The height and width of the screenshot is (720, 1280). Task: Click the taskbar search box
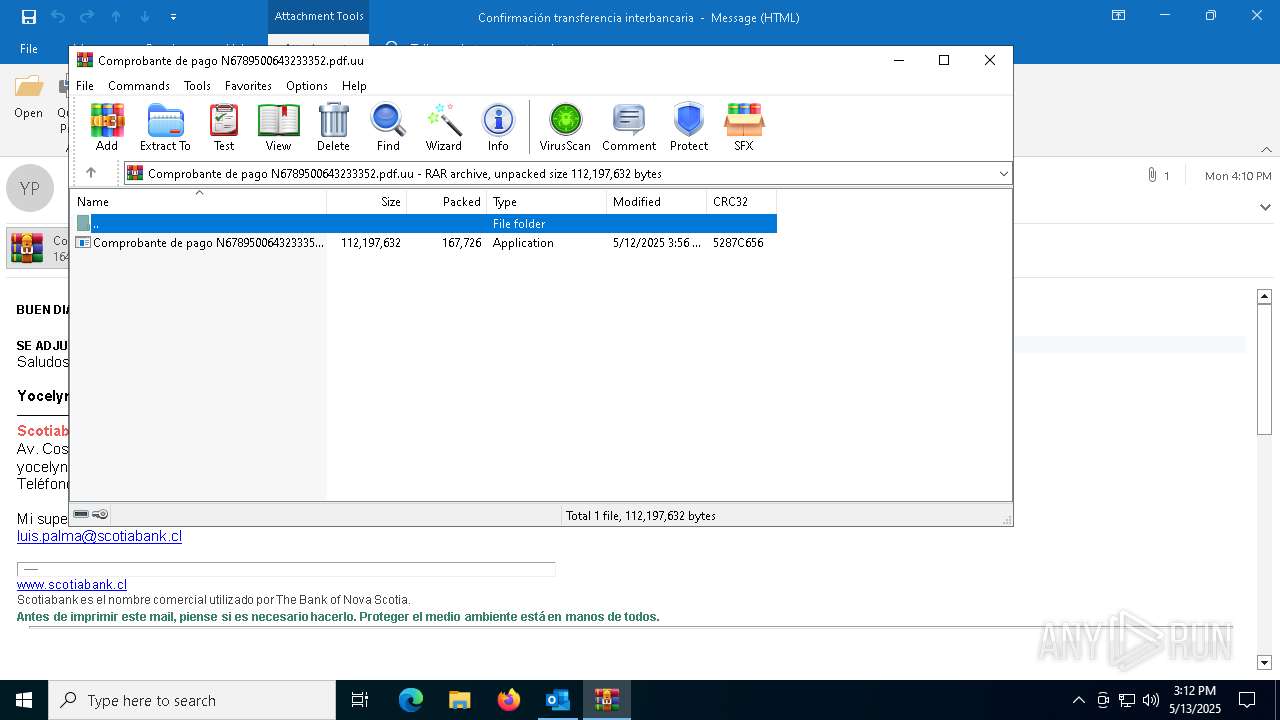192,700
